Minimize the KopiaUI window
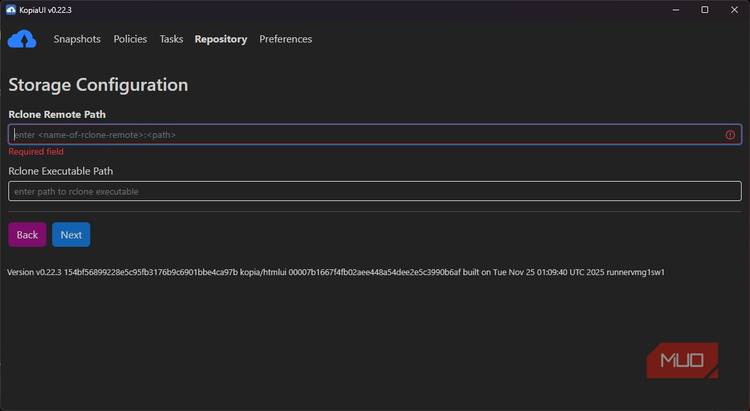 675,10
